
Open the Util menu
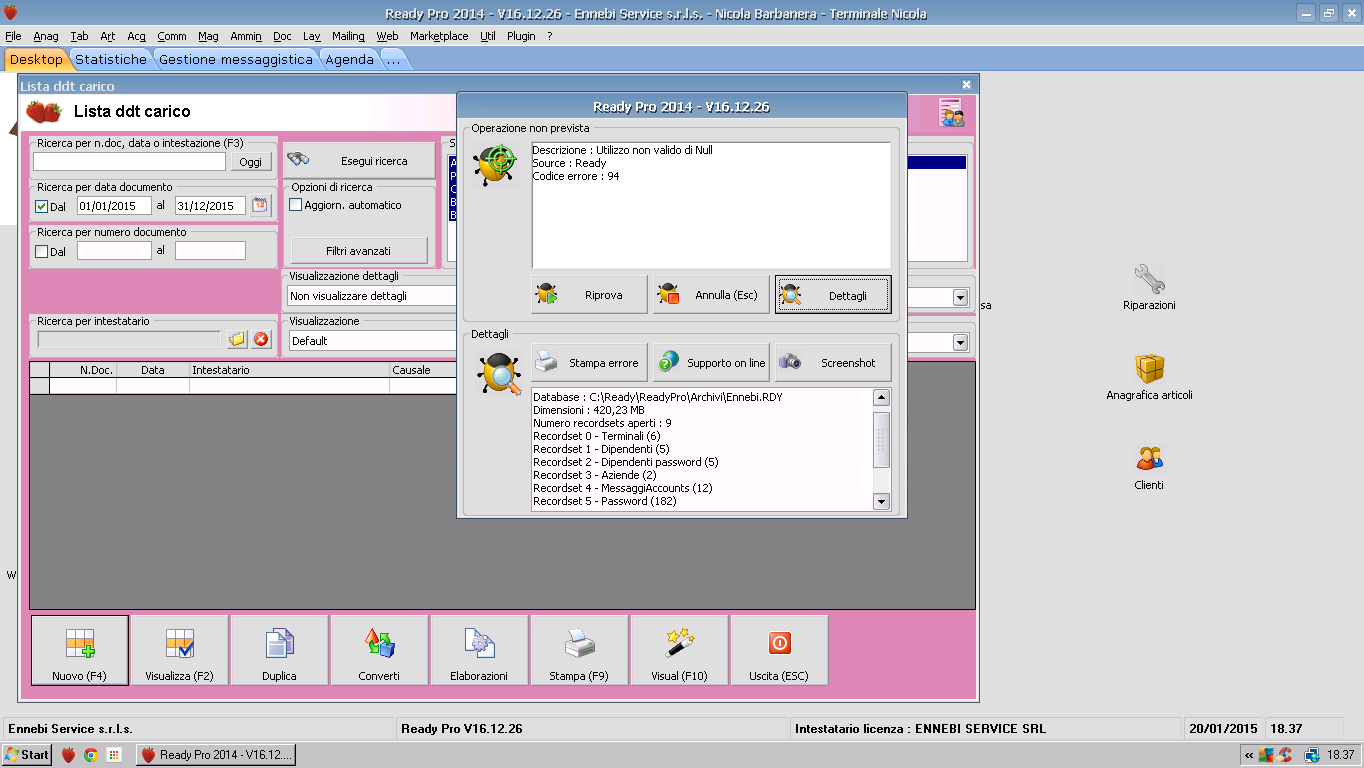(488, 36)
